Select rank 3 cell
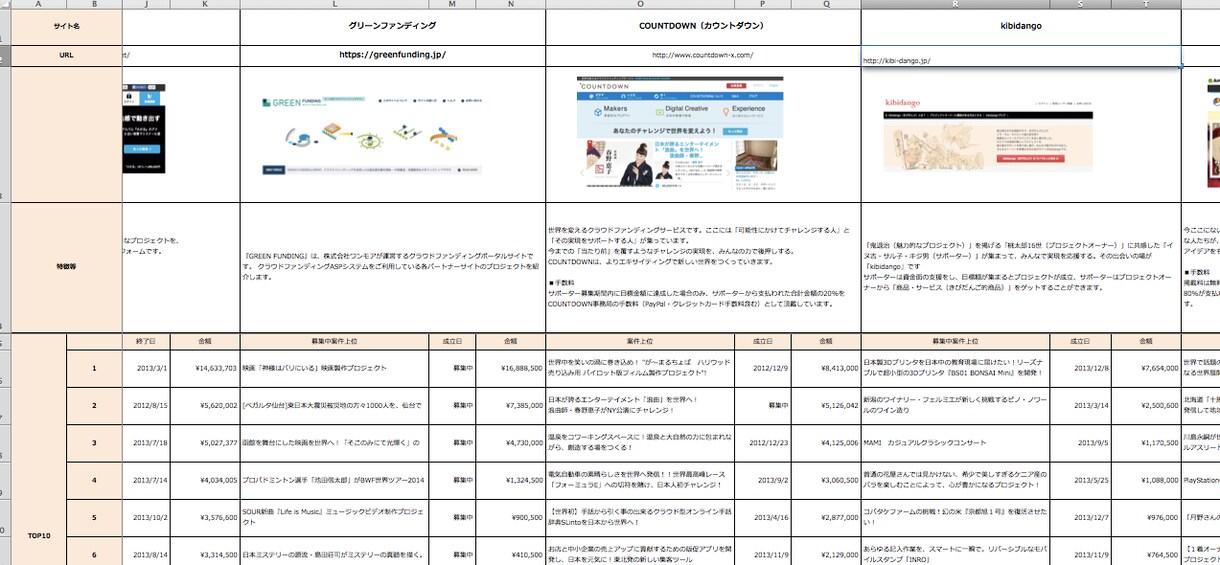 (x=94, y=442)
